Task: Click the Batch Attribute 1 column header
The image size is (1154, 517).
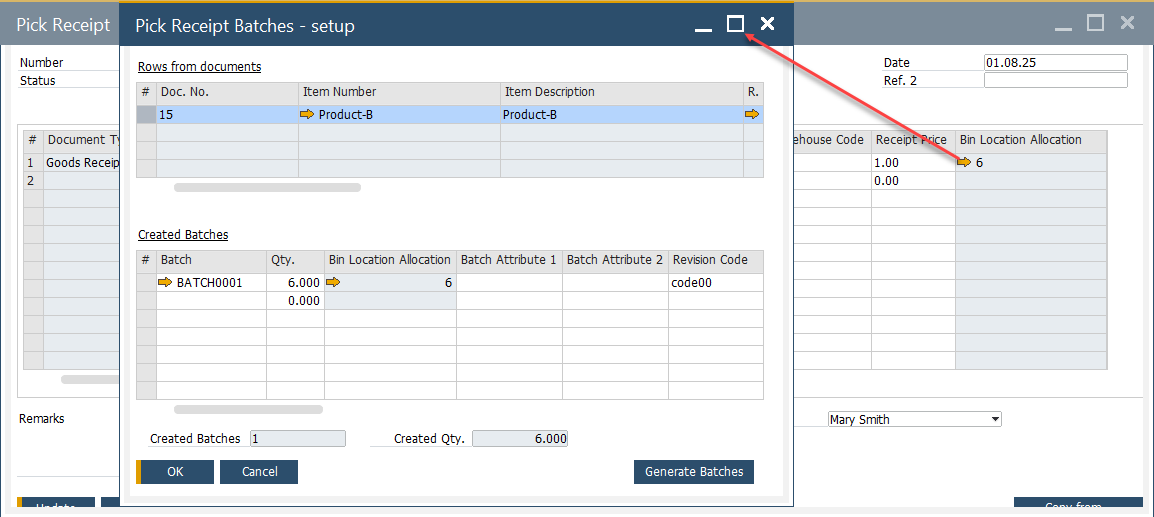Action: tap(509, 260)
